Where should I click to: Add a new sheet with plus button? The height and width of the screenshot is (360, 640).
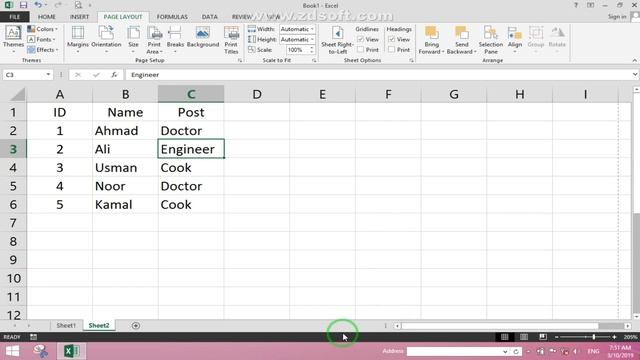[136, 326]
